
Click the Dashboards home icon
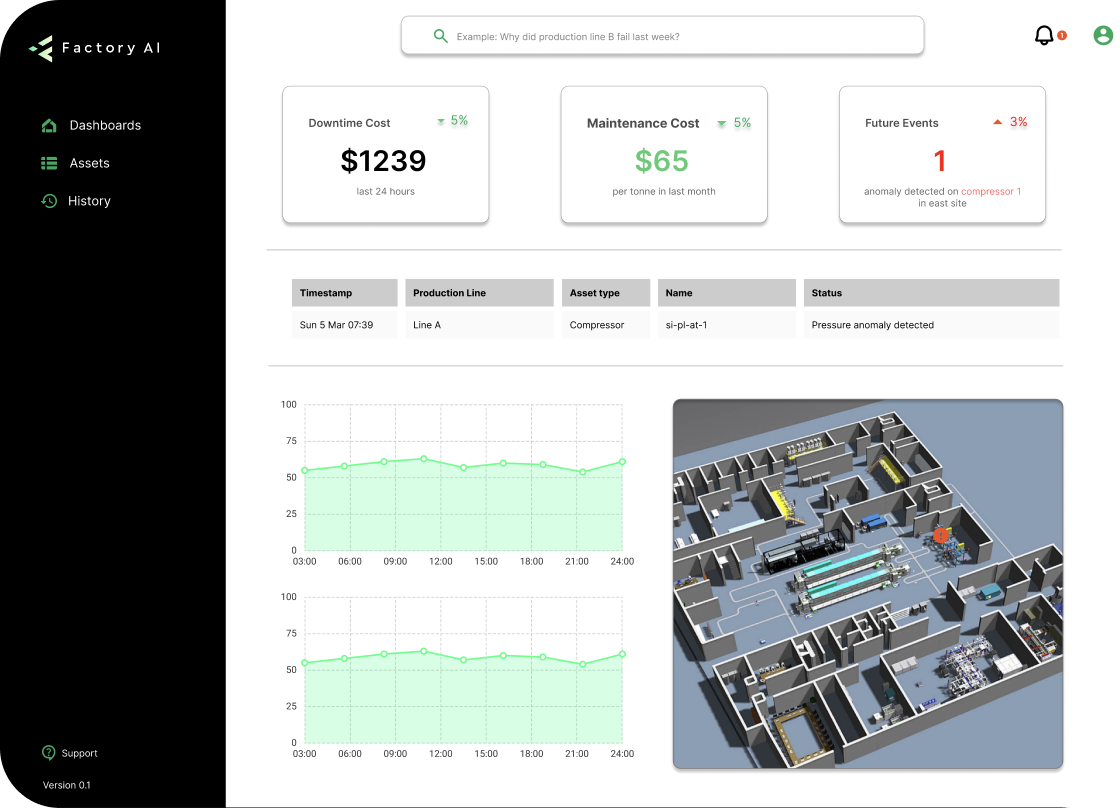[49, 125]
